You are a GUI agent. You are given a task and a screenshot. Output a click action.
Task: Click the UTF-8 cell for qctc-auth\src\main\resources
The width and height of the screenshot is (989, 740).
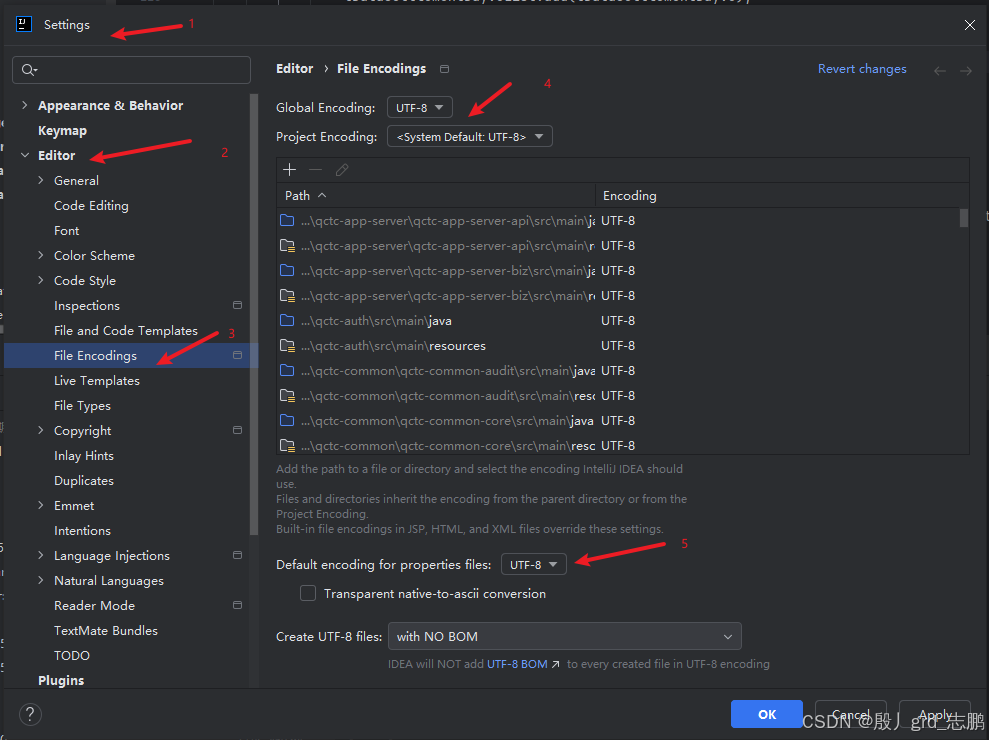618,346
